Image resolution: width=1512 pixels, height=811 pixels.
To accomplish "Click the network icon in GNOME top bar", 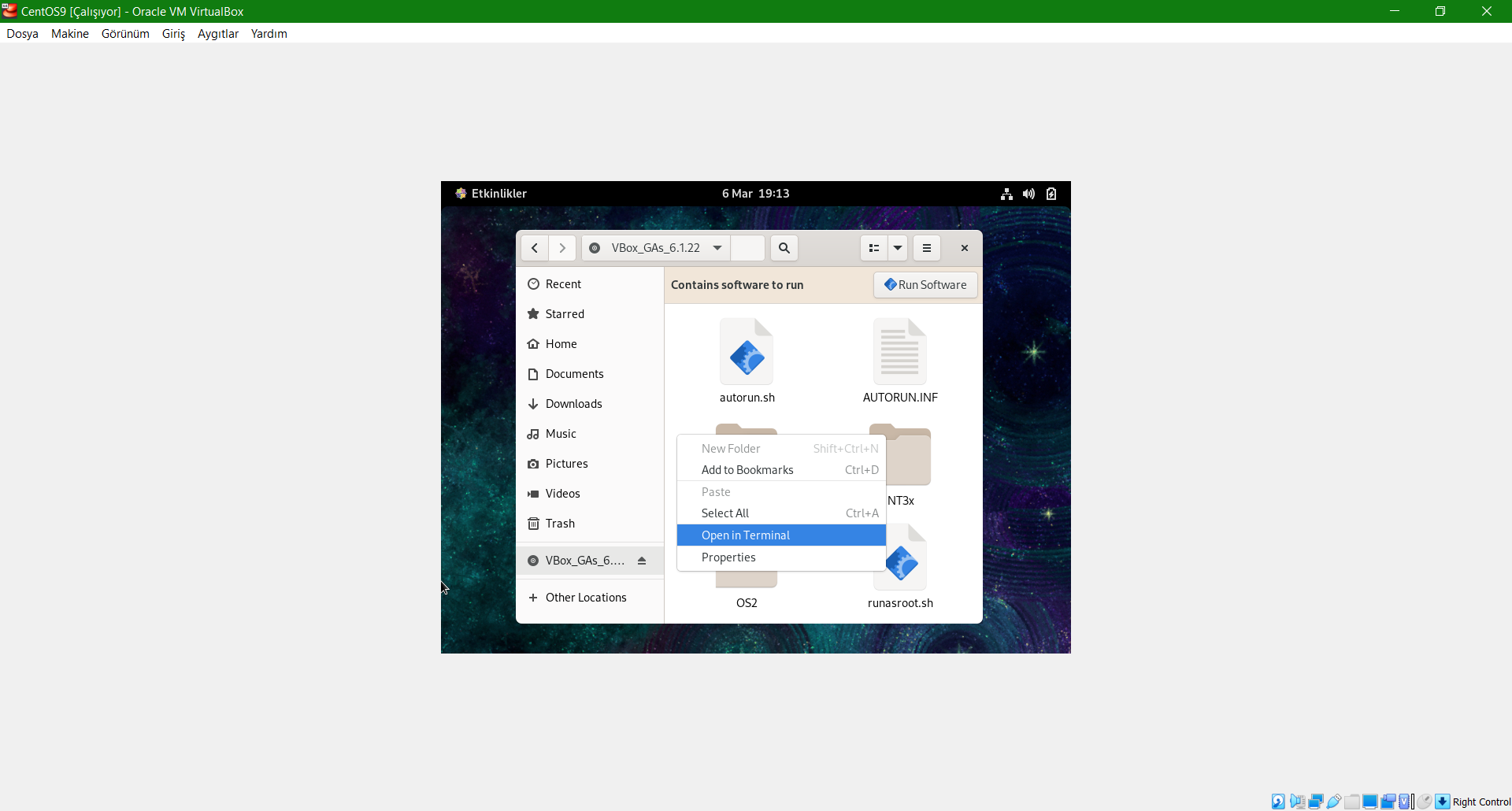I will [x=1006, y=194].
